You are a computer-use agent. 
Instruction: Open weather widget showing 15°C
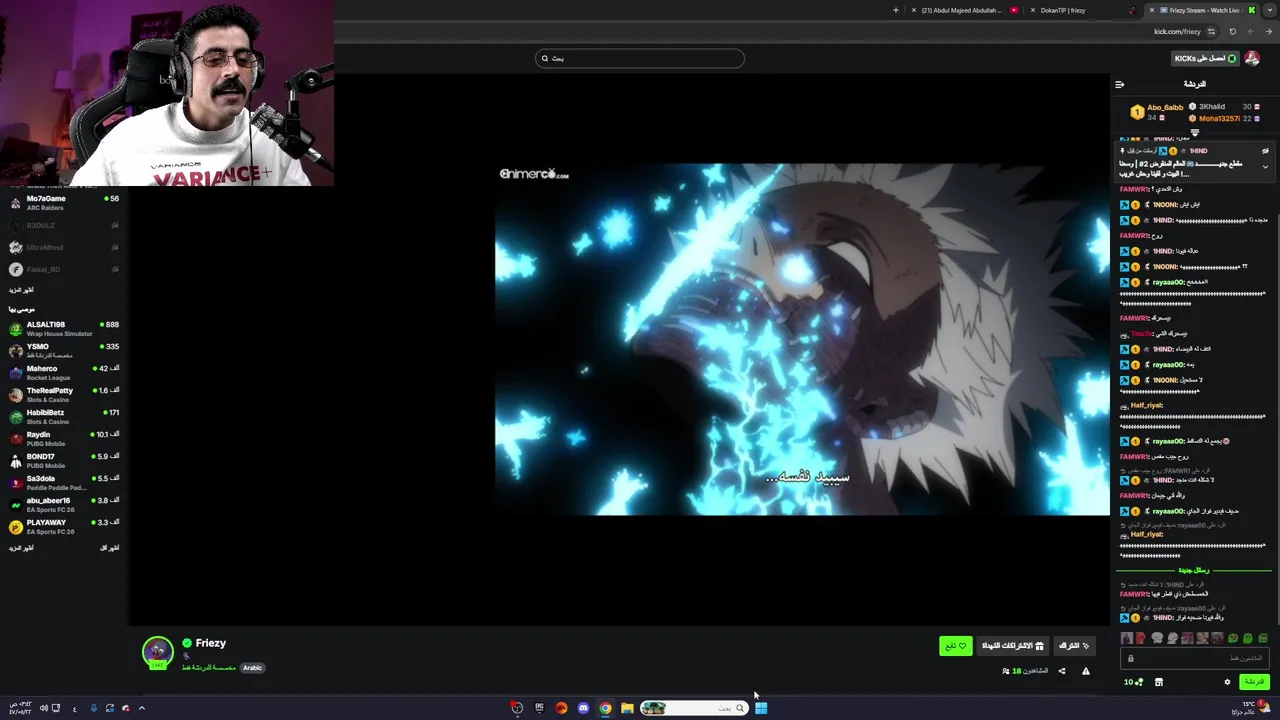1251,708
